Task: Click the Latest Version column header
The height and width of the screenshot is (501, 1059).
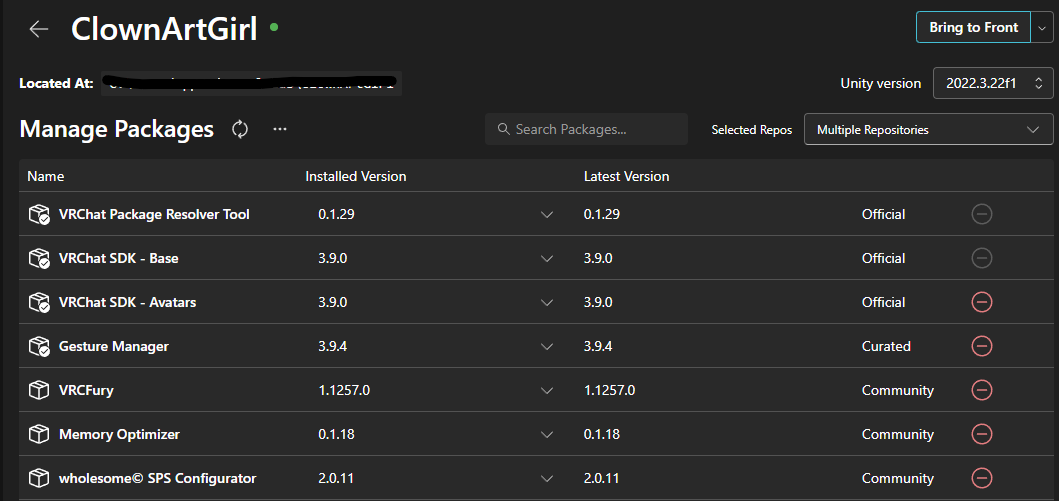Action: coord(627,176)
